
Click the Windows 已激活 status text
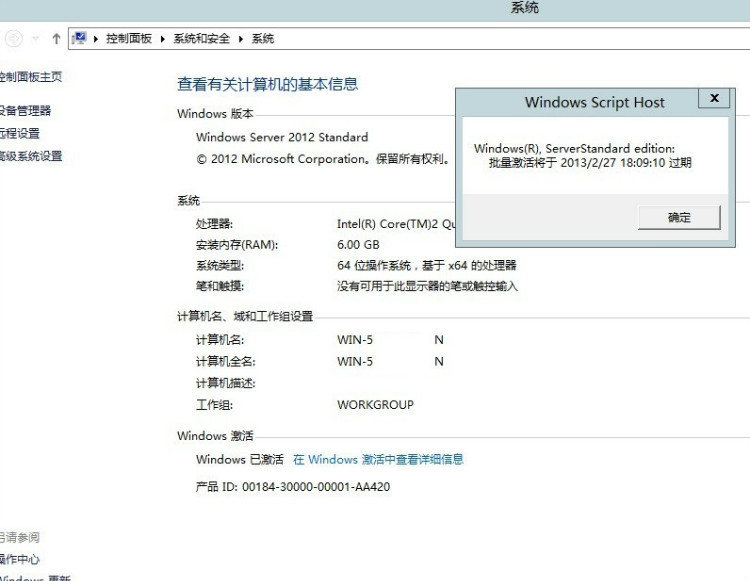[x=240, y=459]
